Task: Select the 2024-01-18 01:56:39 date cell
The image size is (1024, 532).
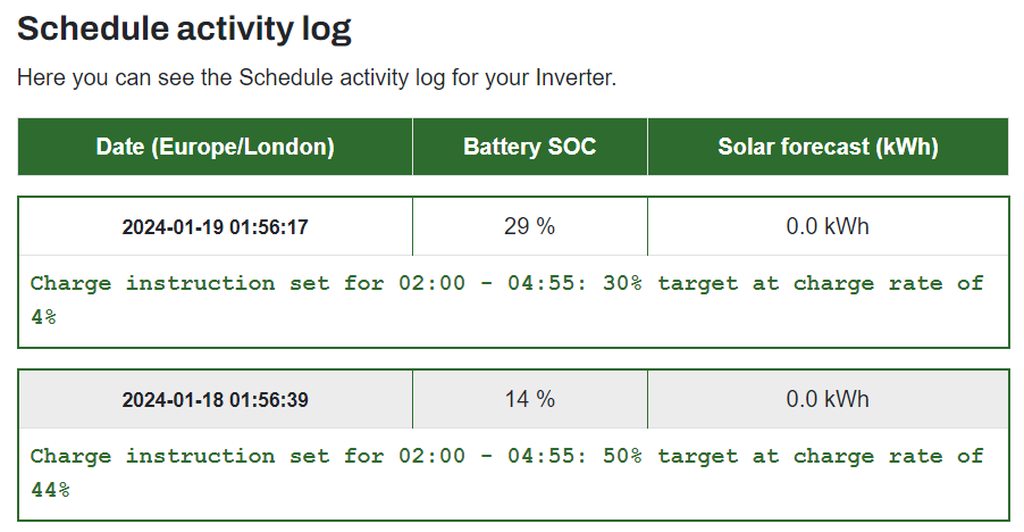Action: click(215, 400)
